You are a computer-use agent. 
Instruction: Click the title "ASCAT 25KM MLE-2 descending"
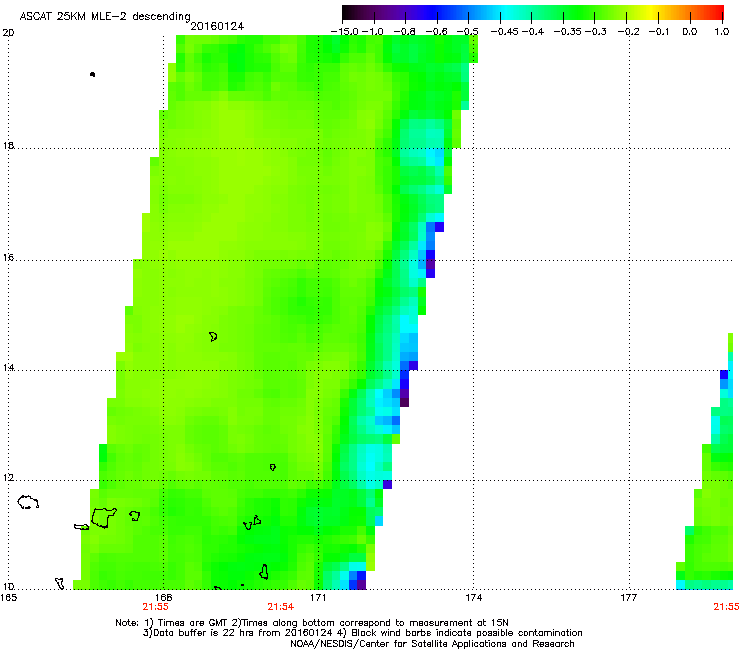click(x=105, y=16)
